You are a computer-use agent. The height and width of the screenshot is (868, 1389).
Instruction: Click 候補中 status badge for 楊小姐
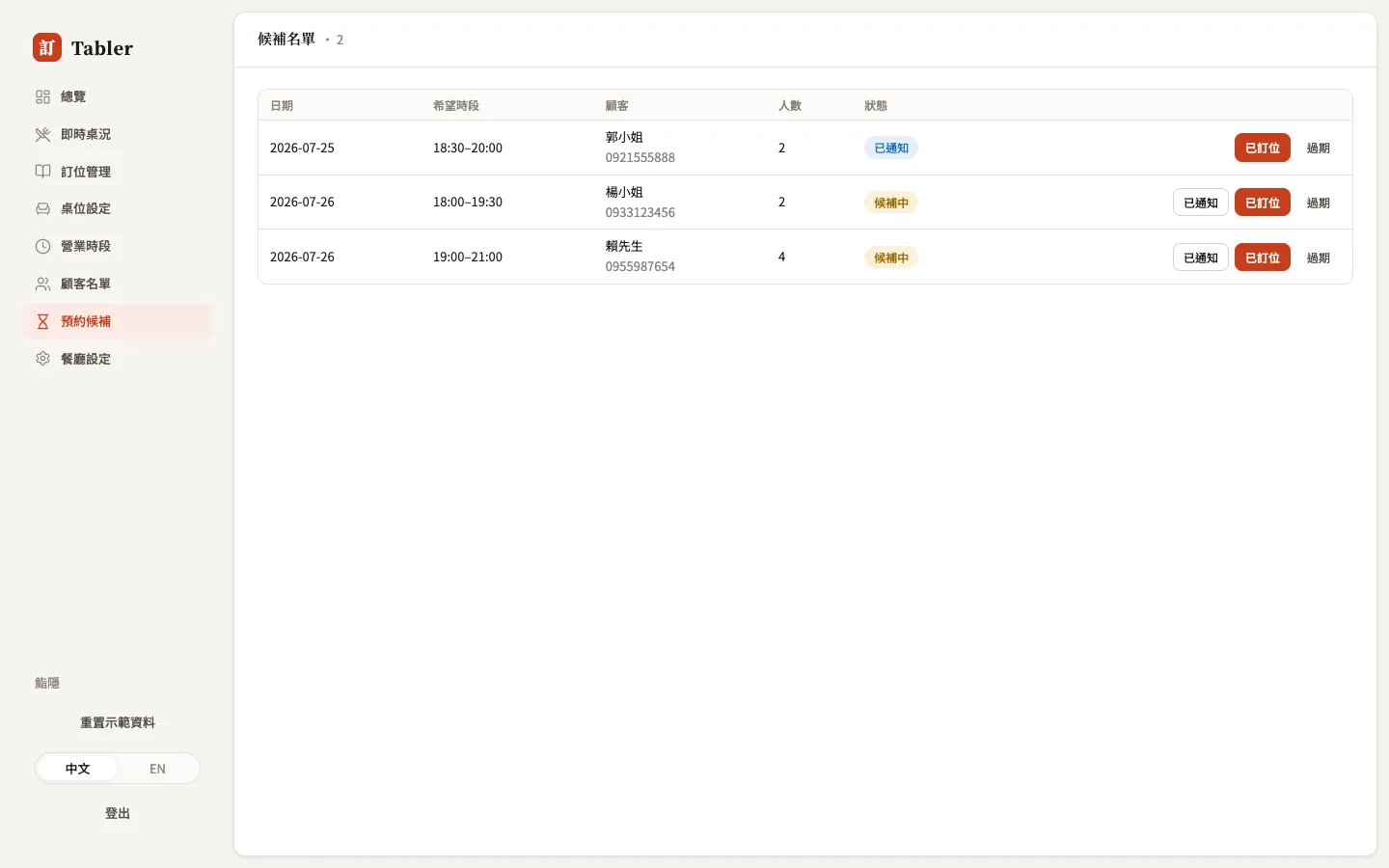pos(890,203)
